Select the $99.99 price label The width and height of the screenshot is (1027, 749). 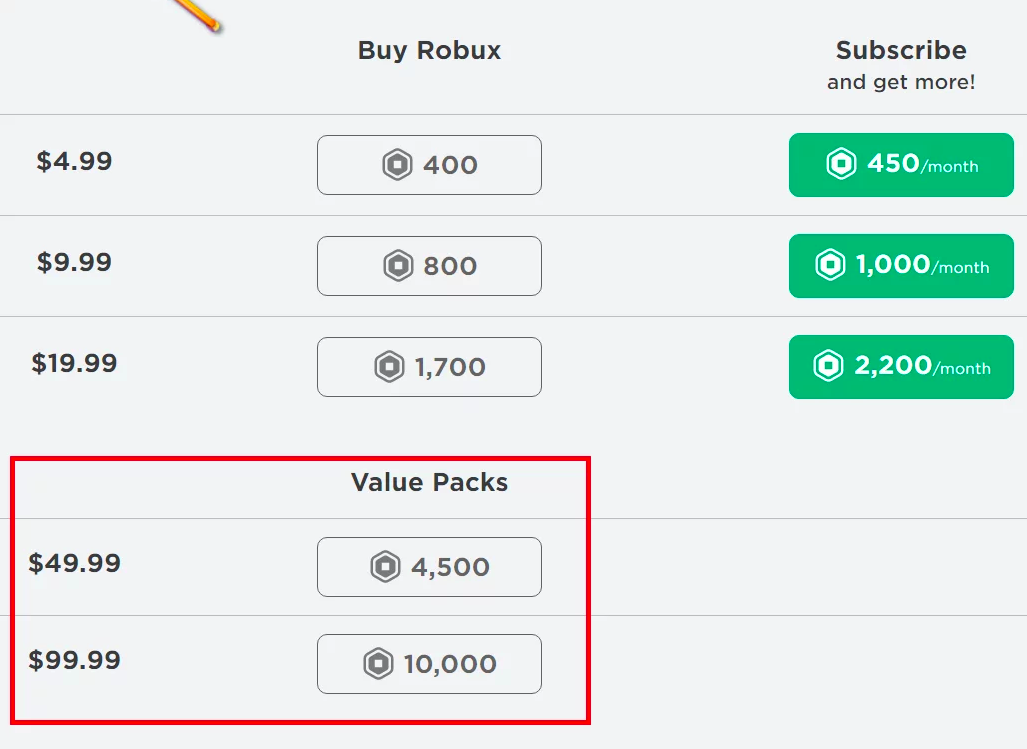74,660
